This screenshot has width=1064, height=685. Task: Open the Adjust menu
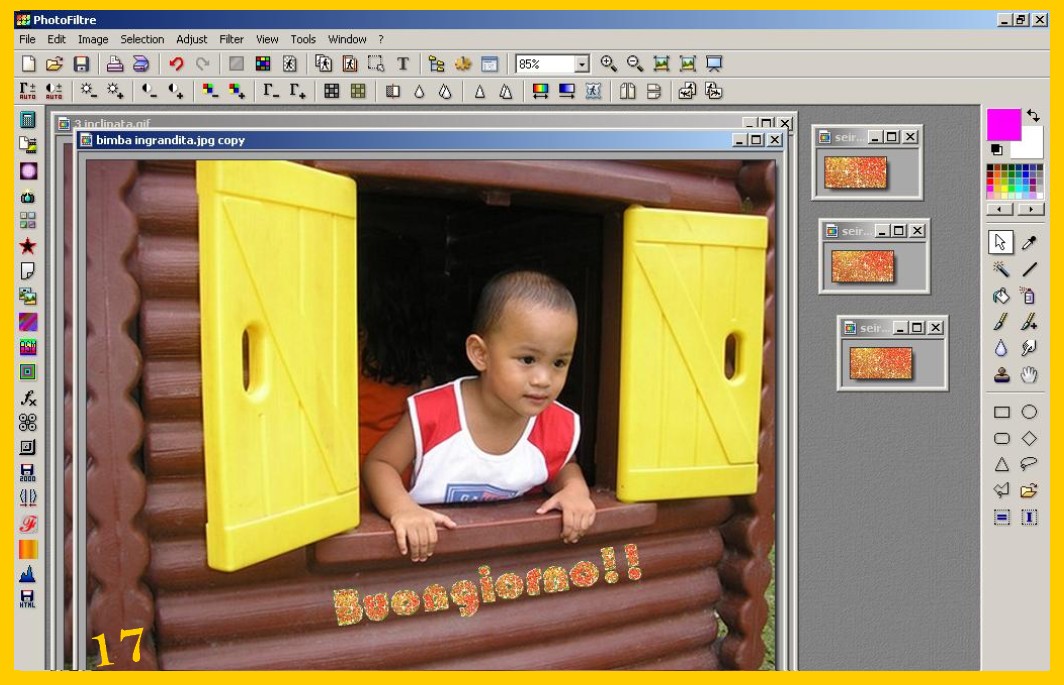tap(191, 39)
